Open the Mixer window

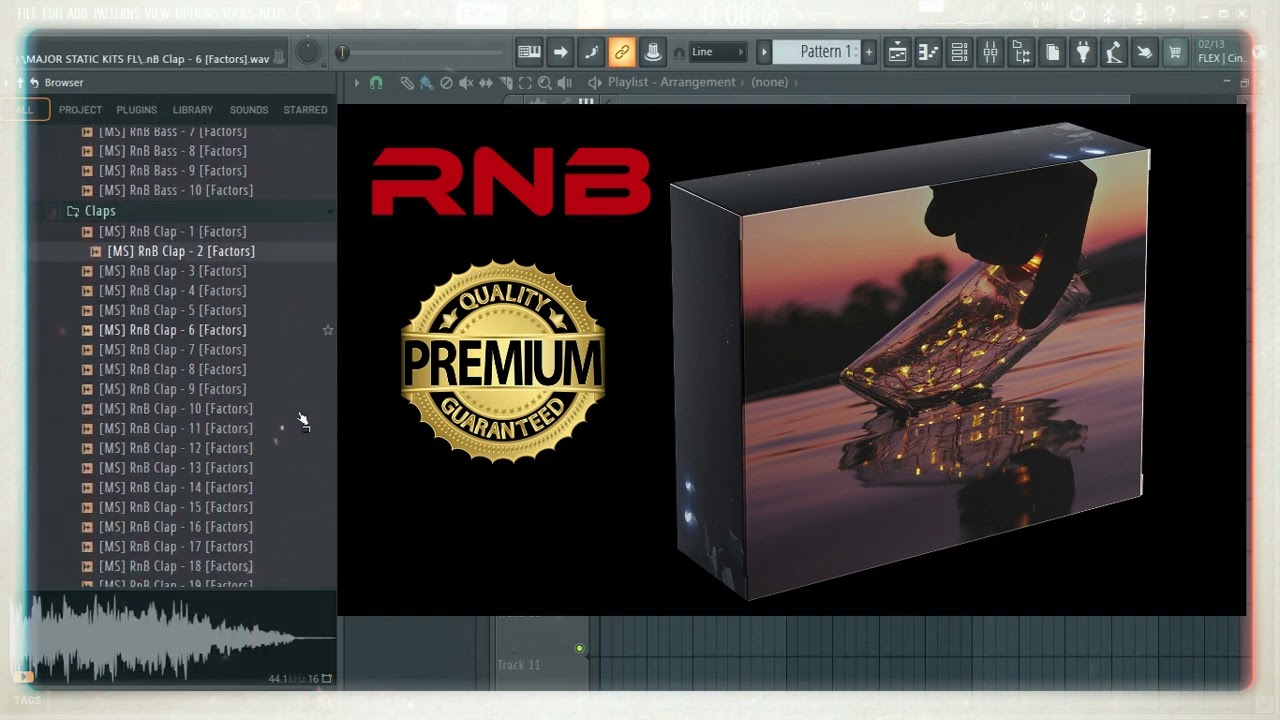coord(990,52)
